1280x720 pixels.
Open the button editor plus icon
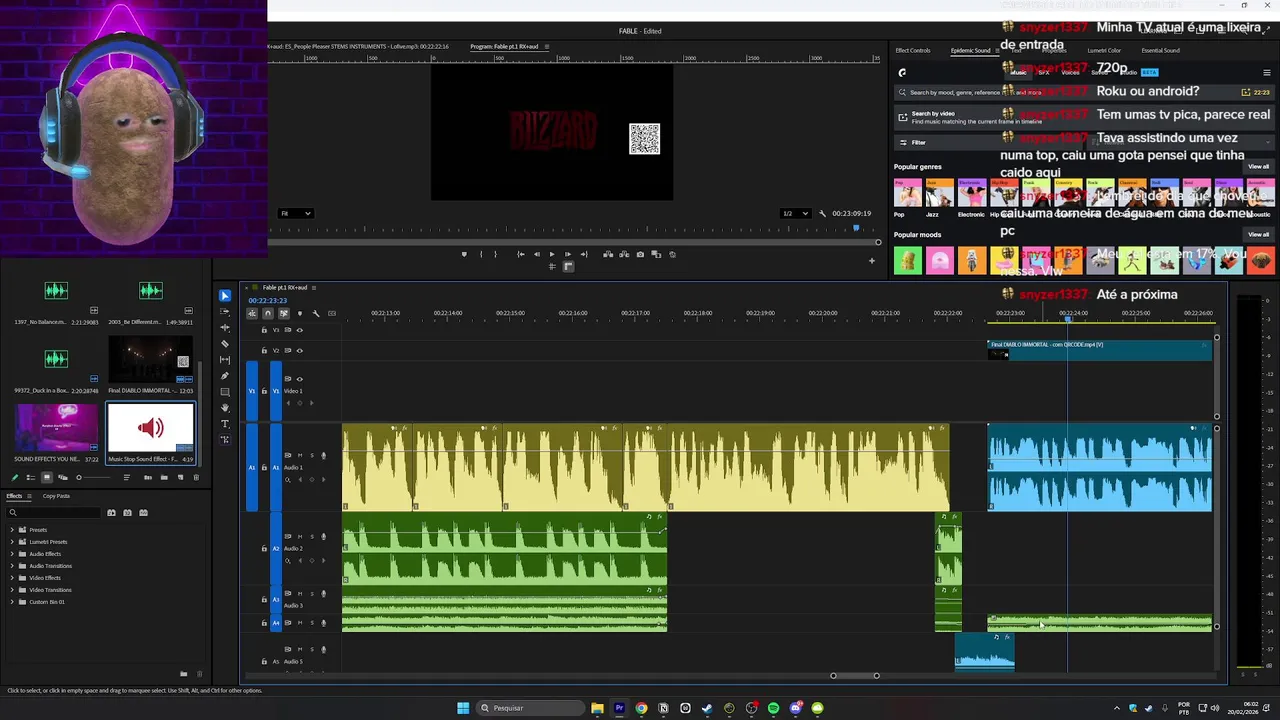point(871,261)
